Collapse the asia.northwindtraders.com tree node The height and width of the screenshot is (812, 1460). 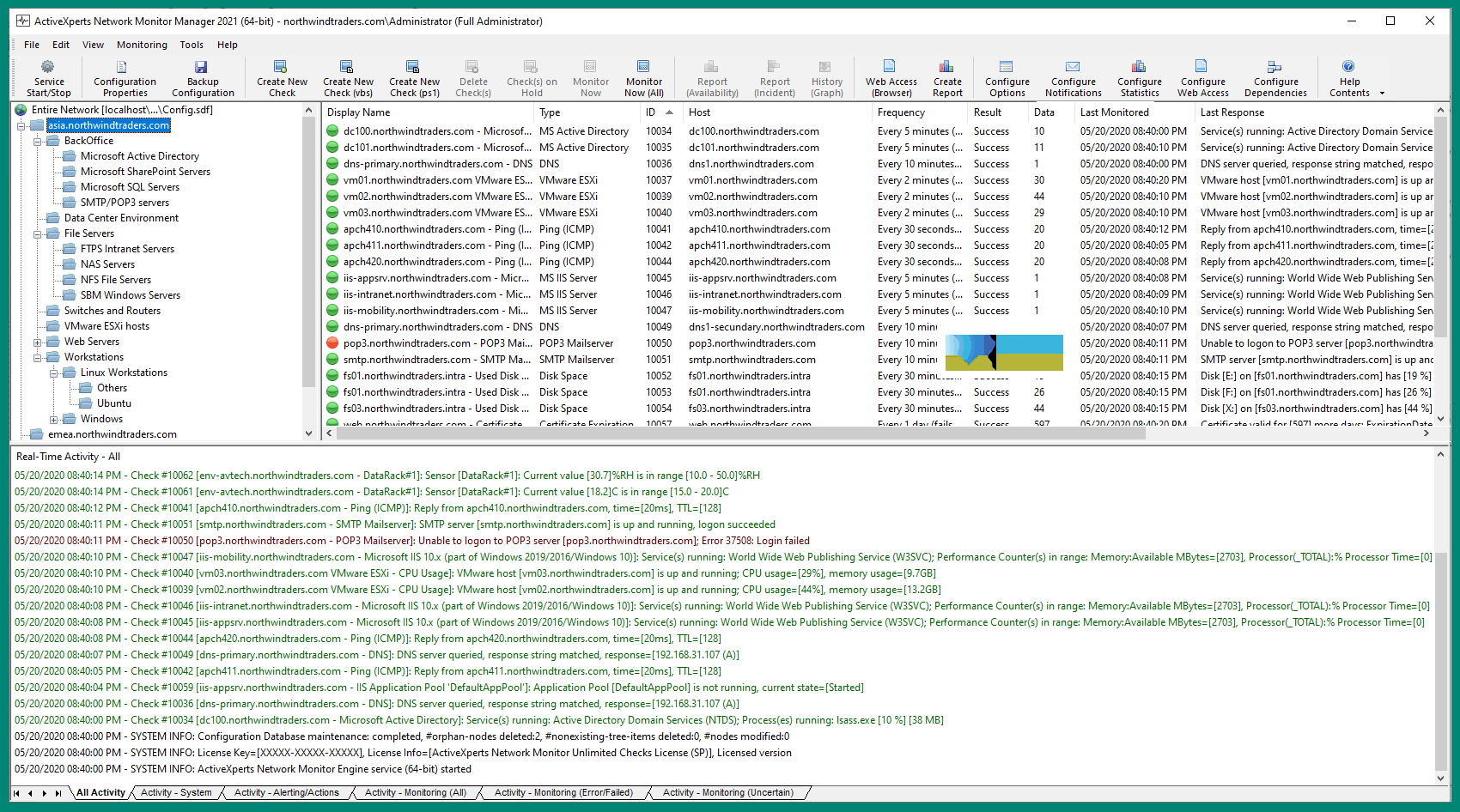(21, 125)
